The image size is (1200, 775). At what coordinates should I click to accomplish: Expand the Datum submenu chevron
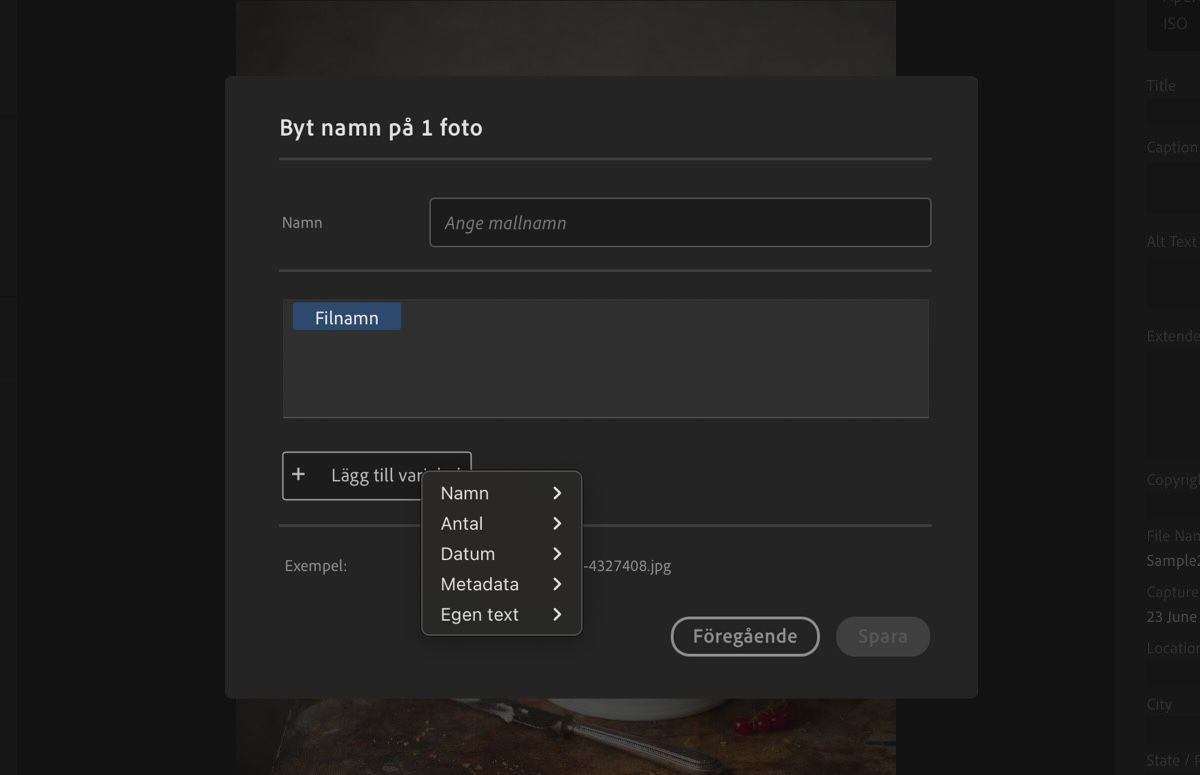coord(558,553)
